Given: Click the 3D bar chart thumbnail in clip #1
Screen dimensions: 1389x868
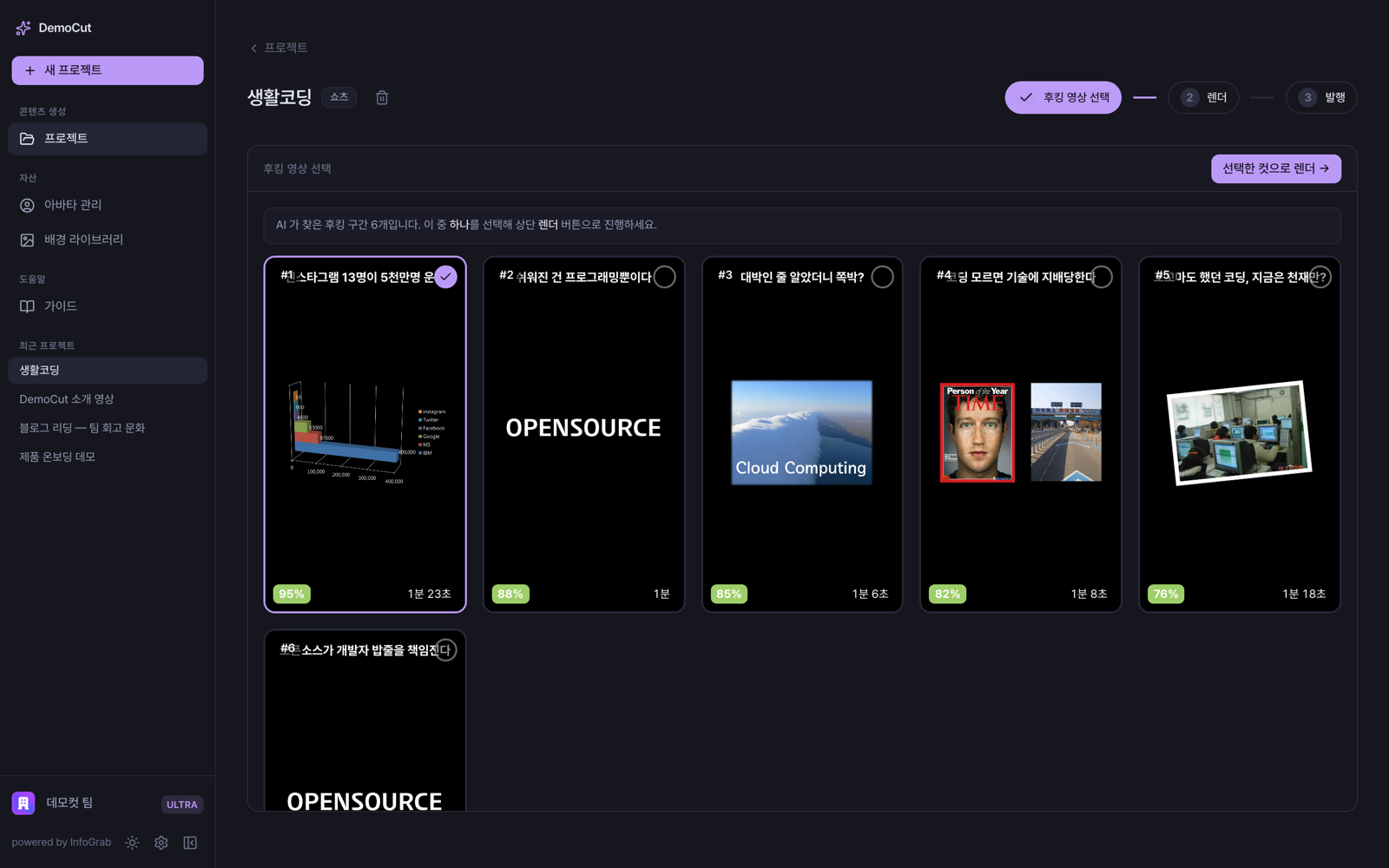Looking at the screenshot, I should click(x=365, y=432).
